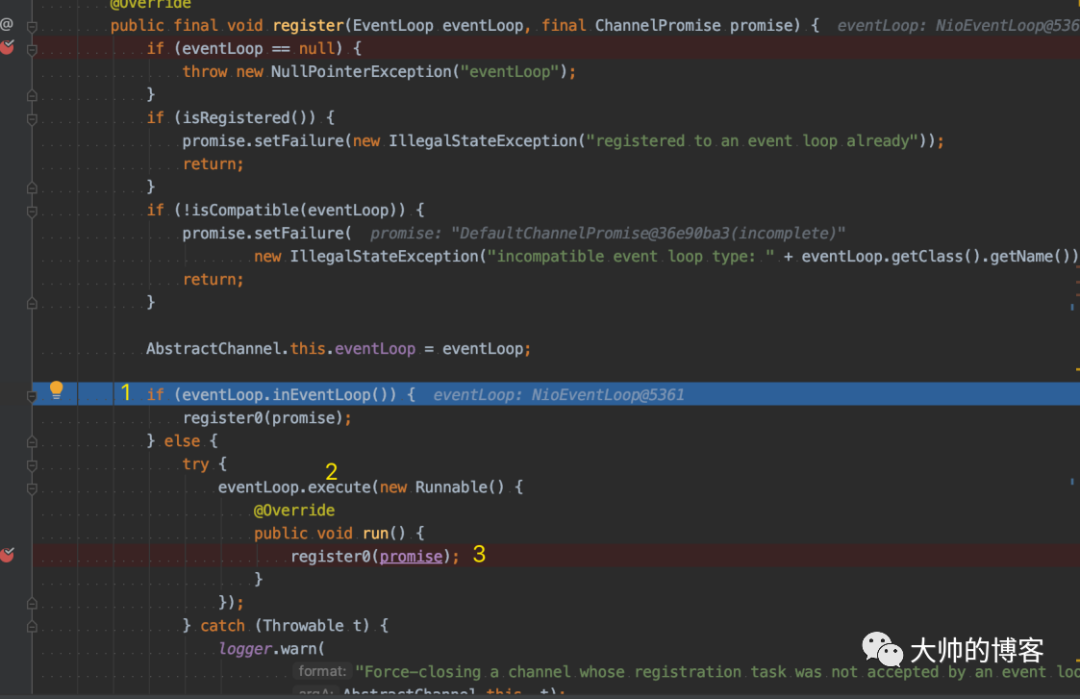Click the register method name

coord(308,25)
